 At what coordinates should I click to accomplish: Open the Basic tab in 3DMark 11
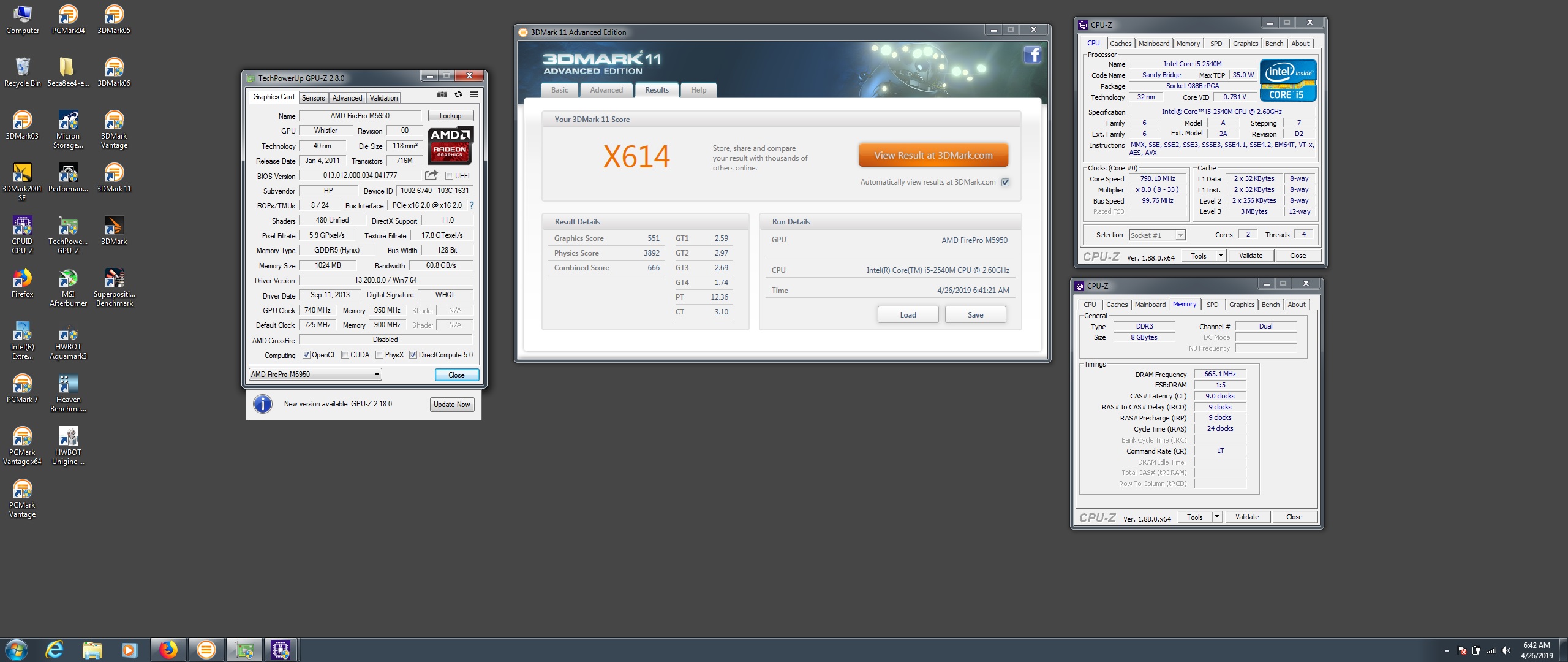tap(559, 90)
